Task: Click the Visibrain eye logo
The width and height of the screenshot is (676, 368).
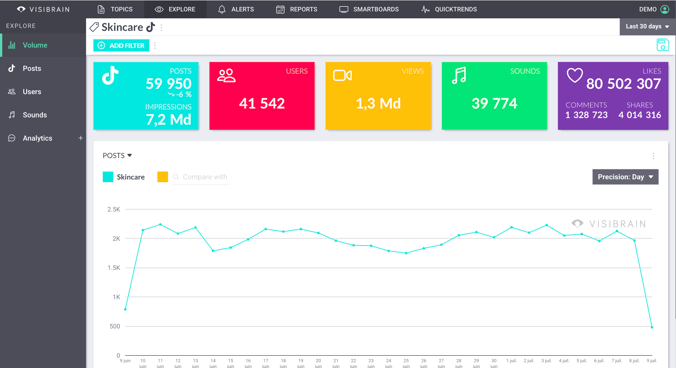Action: [21, 9]
